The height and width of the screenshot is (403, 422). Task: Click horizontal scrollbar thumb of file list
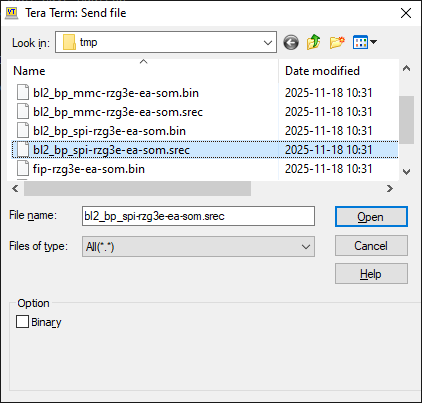[x=137, y=189]
